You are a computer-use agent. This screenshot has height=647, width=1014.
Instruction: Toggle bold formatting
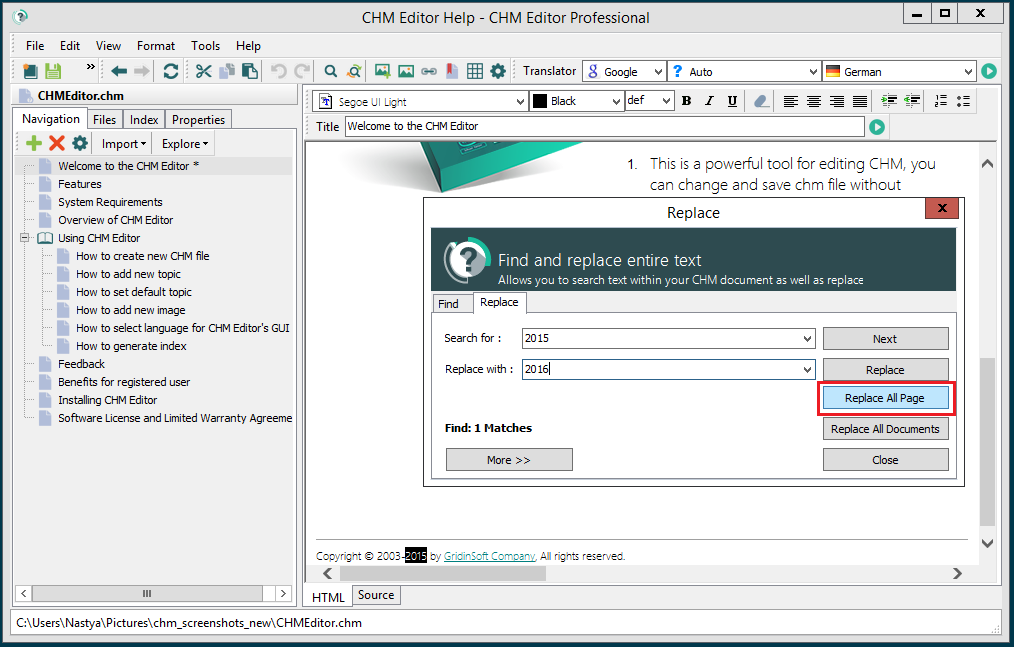pyautogui.click(x=687, y=101)
